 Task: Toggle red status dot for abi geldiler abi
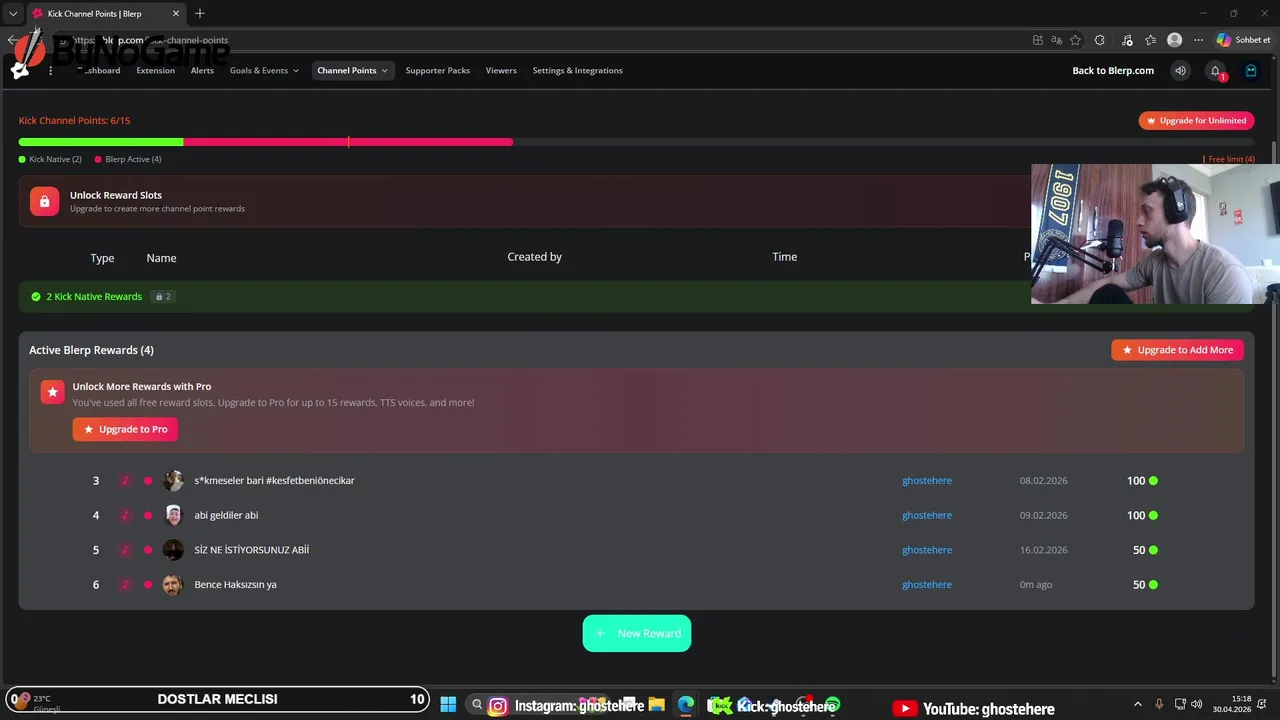tap(148, 515)
